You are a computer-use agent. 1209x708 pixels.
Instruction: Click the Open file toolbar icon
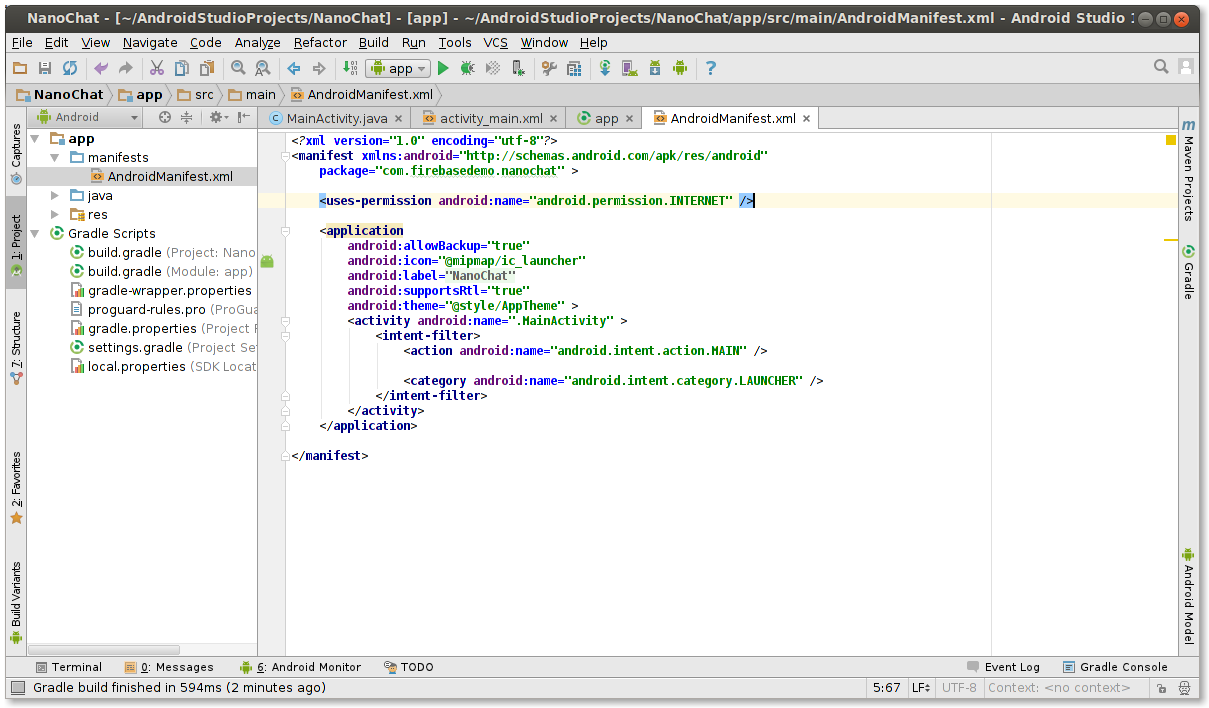(20, 68)
